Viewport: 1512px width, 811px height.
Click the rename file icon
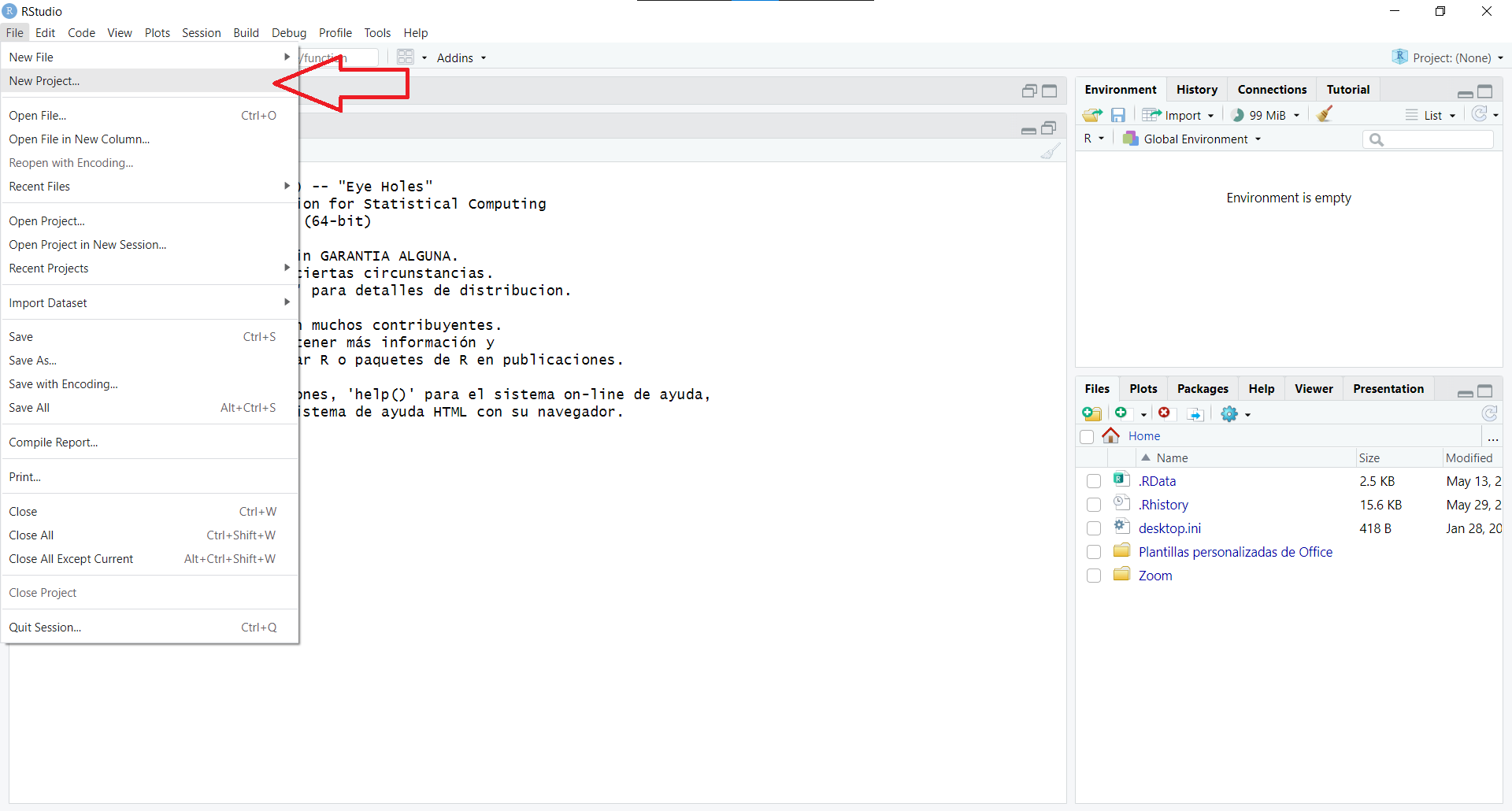[1195, 413]
